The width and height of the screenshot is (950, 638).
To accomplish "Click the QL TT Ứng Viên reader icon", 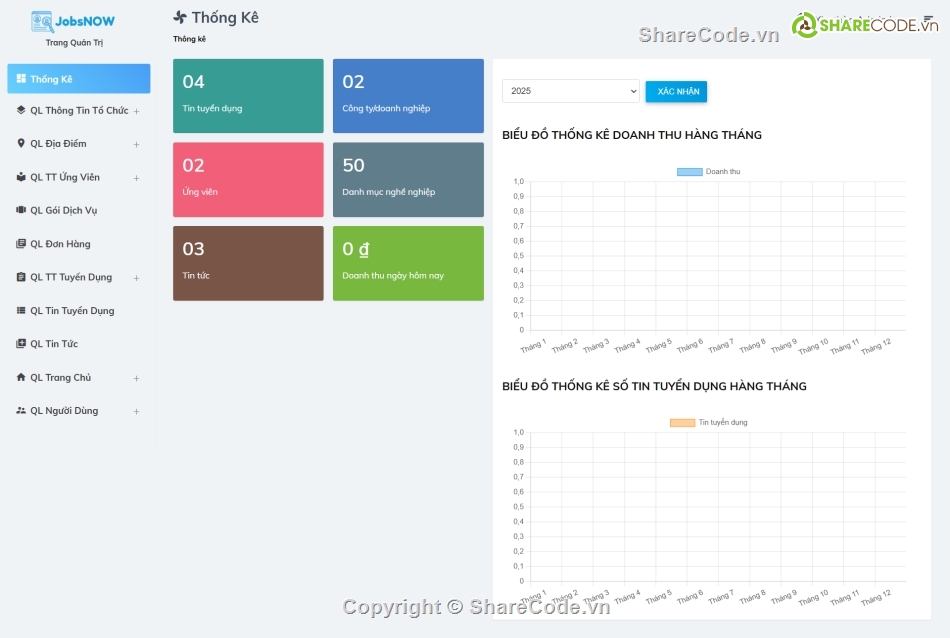I will pyautogui.click(x=21, y=177).
